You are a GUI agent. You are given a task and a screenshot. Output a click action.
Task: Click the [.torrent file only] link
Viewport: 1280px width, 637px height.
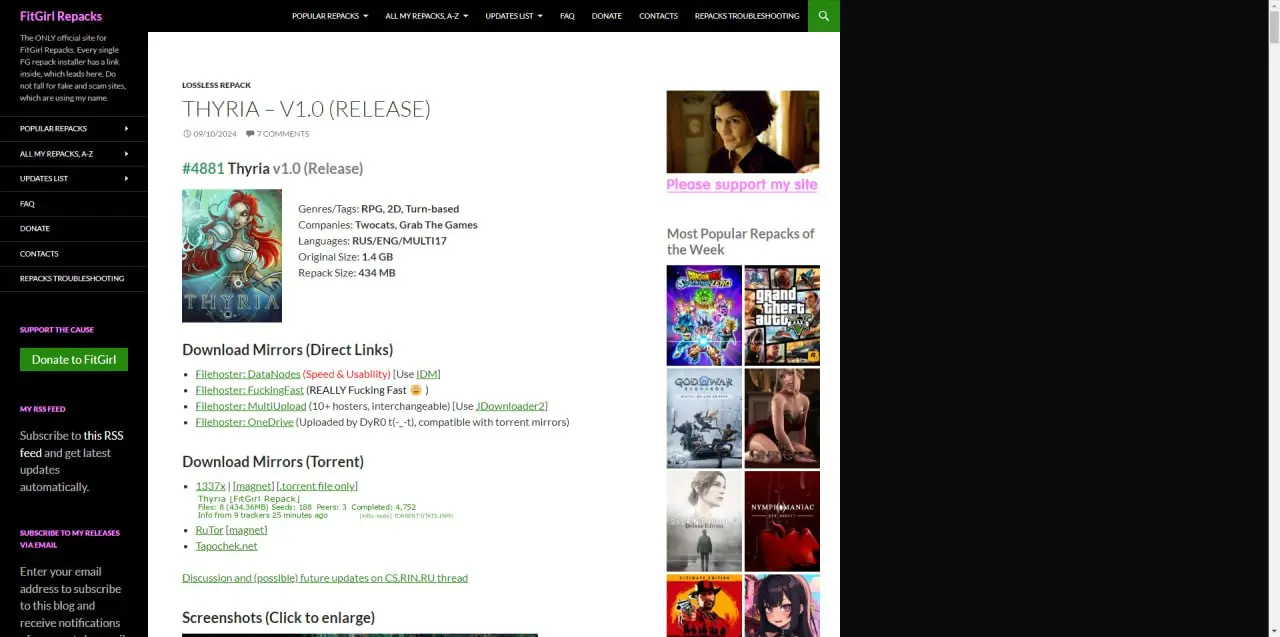(317, 486)
